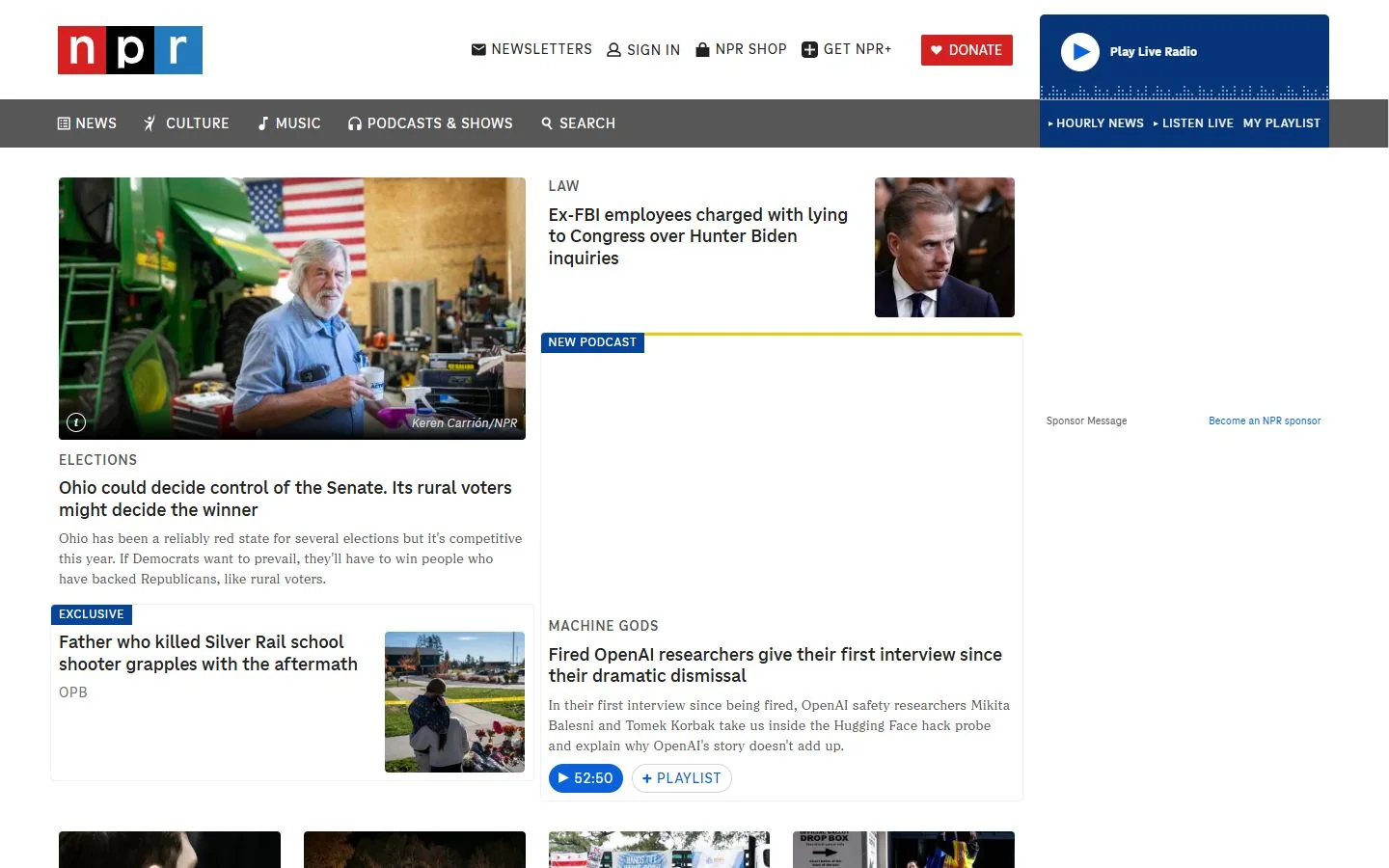This screenshot has width=1389, height=868.
Task: Click the Ohio farmer lead photo
Action: click(292, 309)
